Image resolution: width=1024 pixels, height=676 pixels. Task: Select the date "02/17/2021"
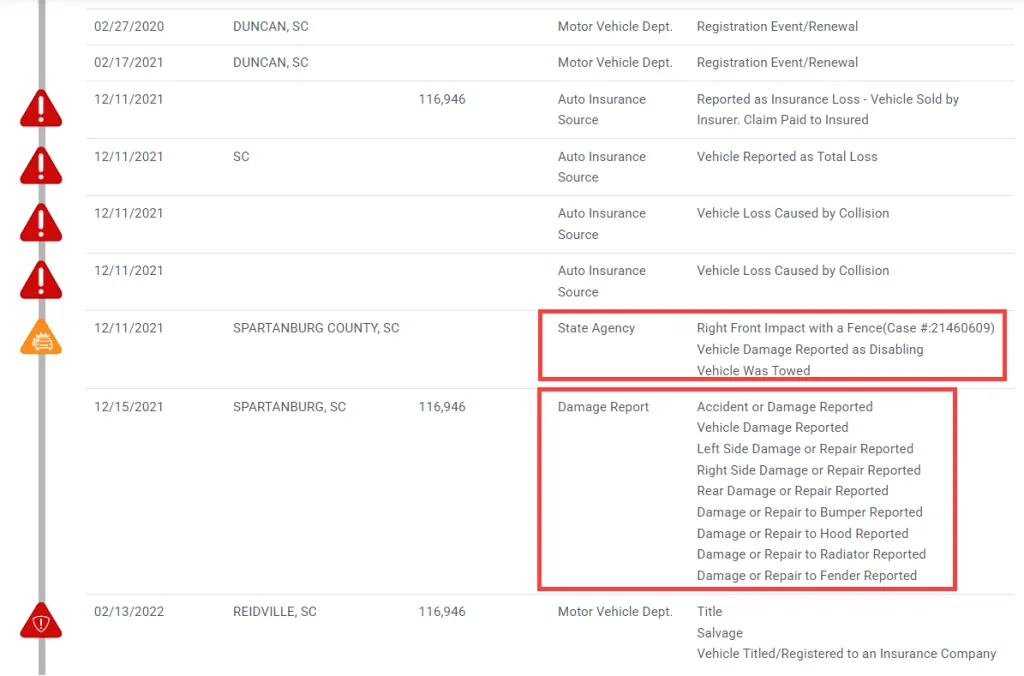[129, 63]
